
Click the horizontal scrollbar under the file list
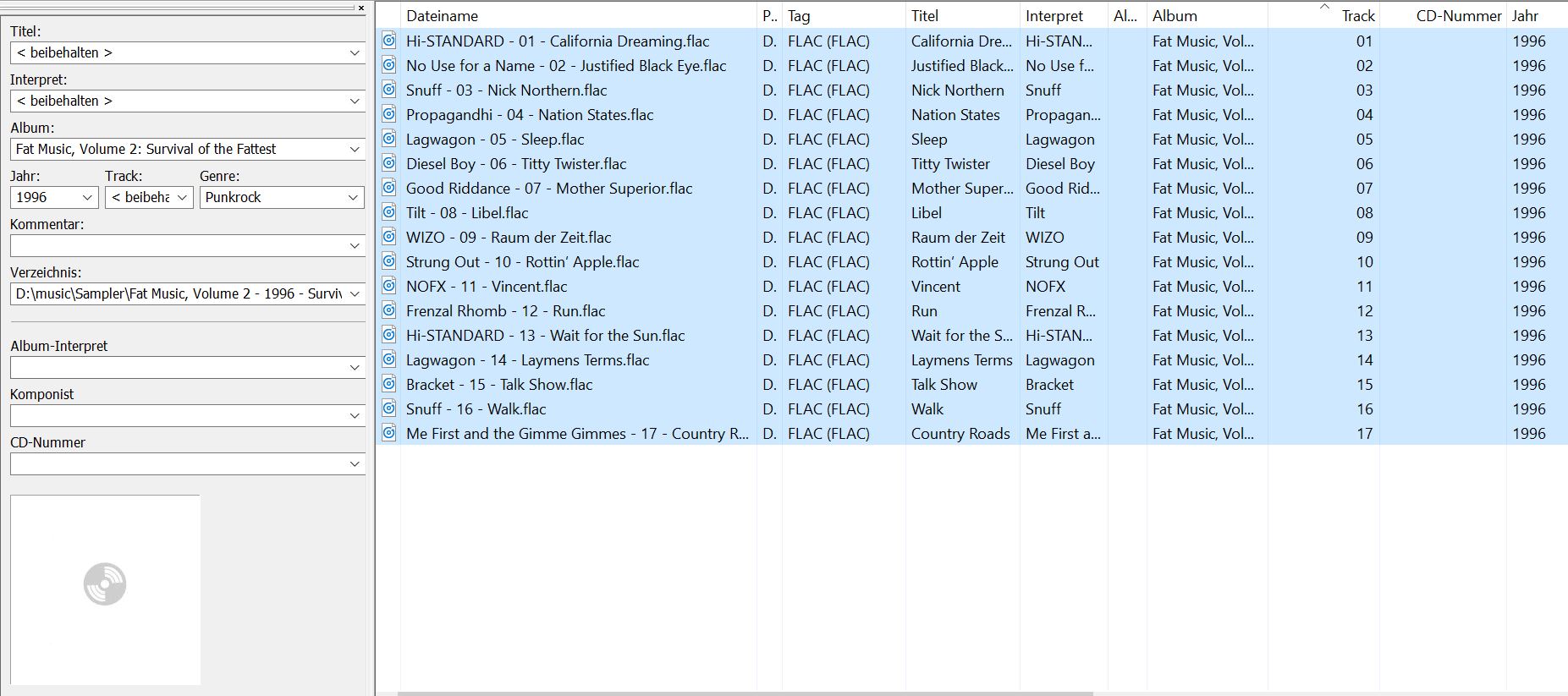745,693
